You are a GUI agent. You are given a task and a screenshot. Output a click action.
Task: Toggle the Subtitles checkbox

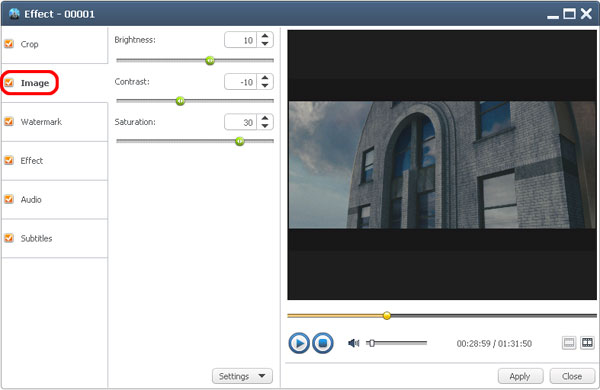pos(9,238)
